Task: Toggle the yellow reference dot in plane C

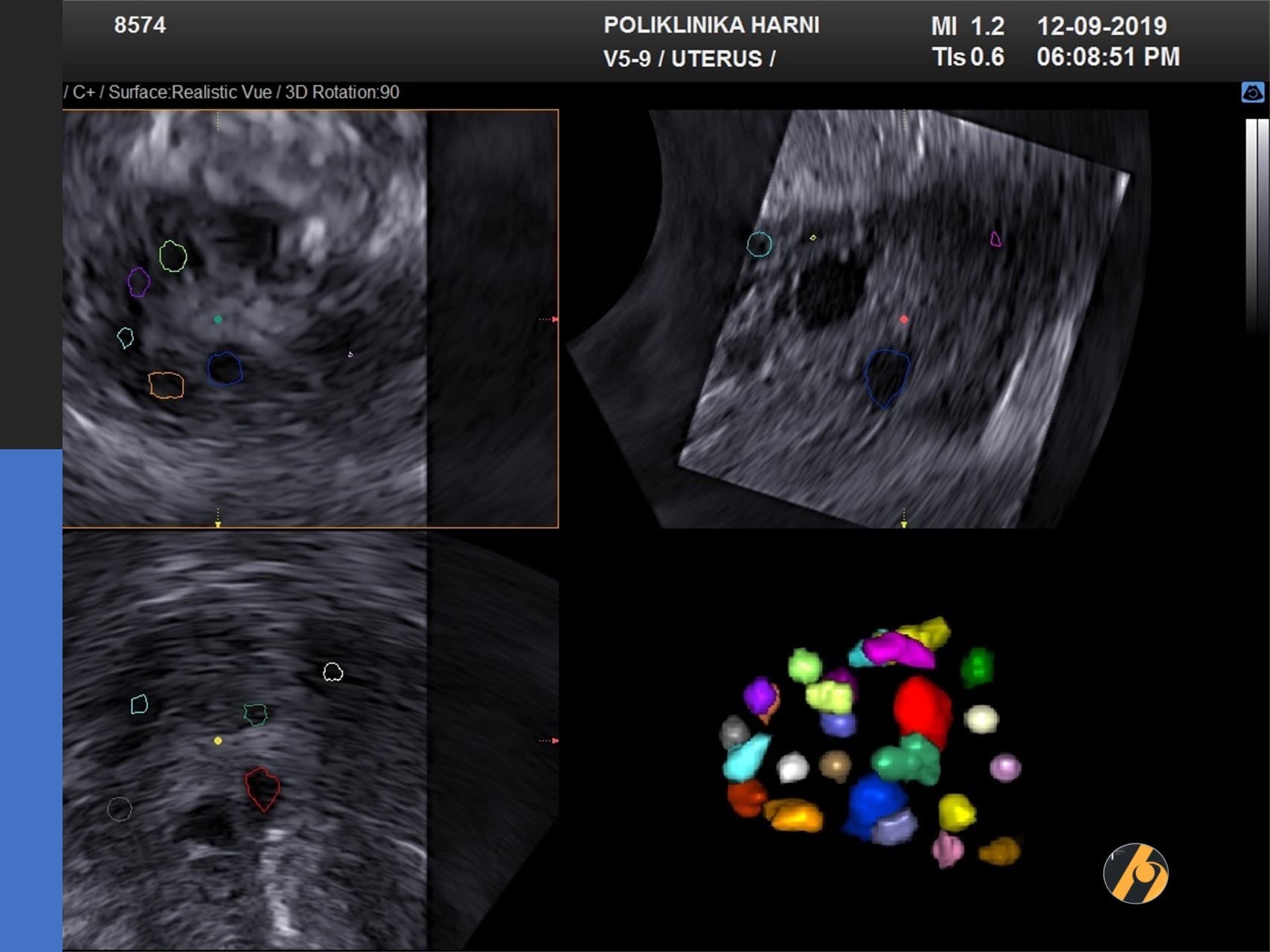Action: click(x=217, y=741)
